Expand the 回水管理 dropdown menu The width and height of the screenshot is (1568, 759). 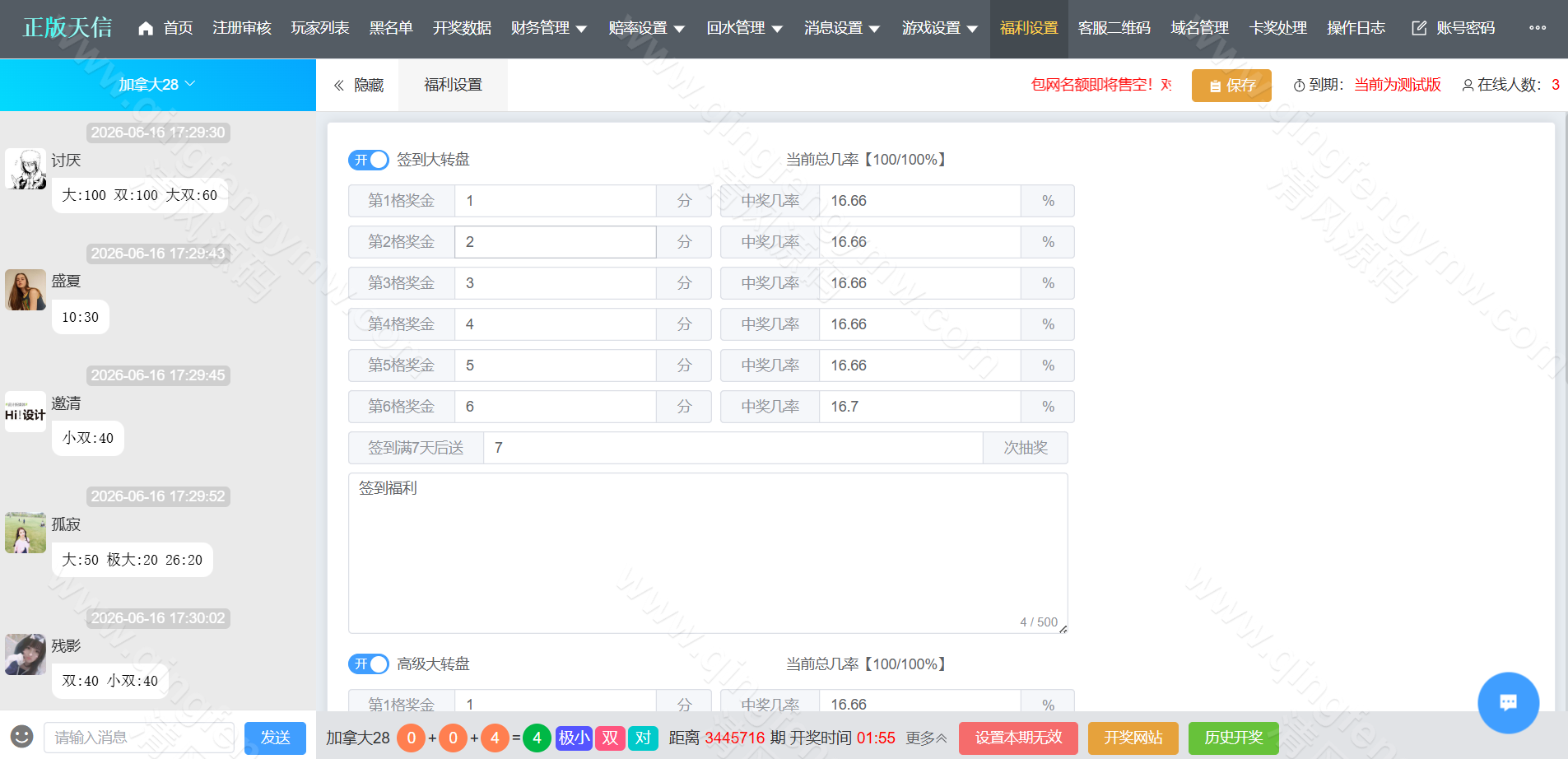tap(744, 28)
